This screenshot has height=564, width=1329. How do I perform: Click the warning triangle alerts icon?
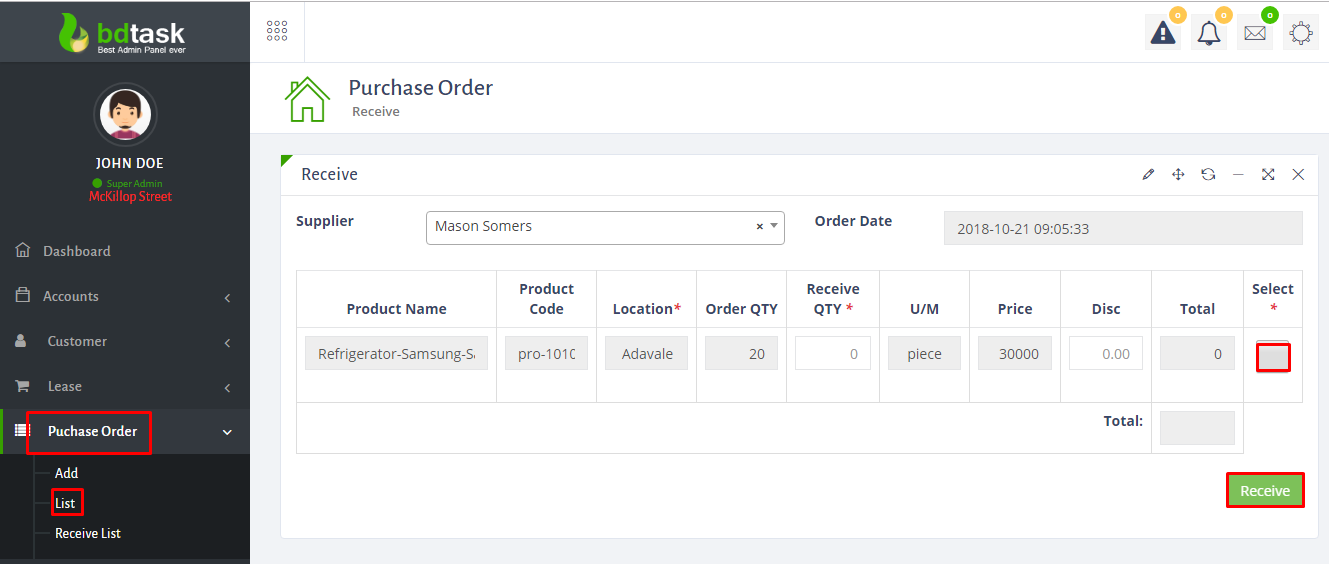pyautogui.click(x=1163, y=33)
